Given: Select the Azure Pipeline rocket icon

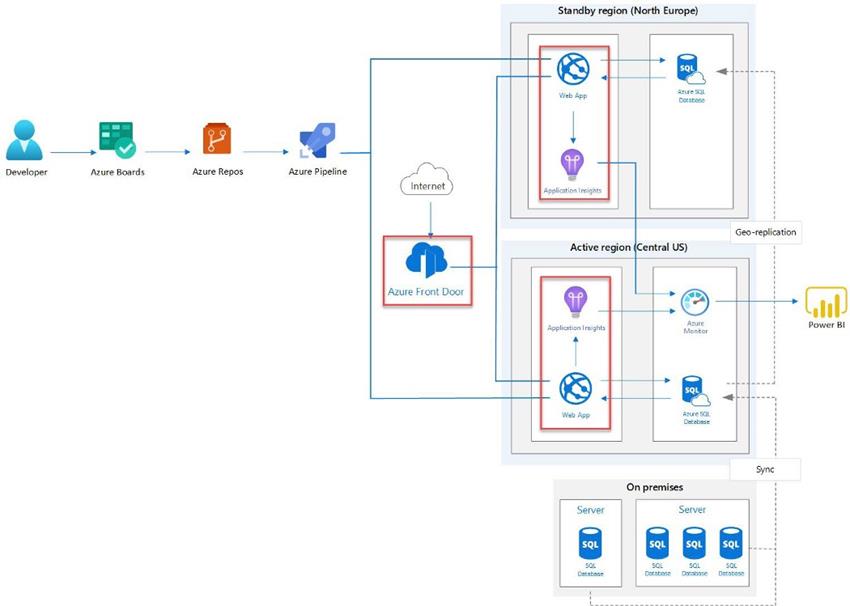Looking at the screenshot, I should tap(317, 138).
